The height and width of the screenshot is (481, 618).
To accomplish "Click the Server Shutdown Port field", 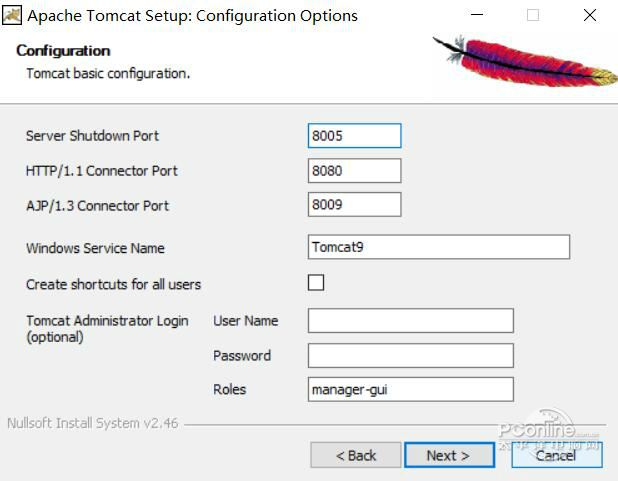I will (354, 136).
